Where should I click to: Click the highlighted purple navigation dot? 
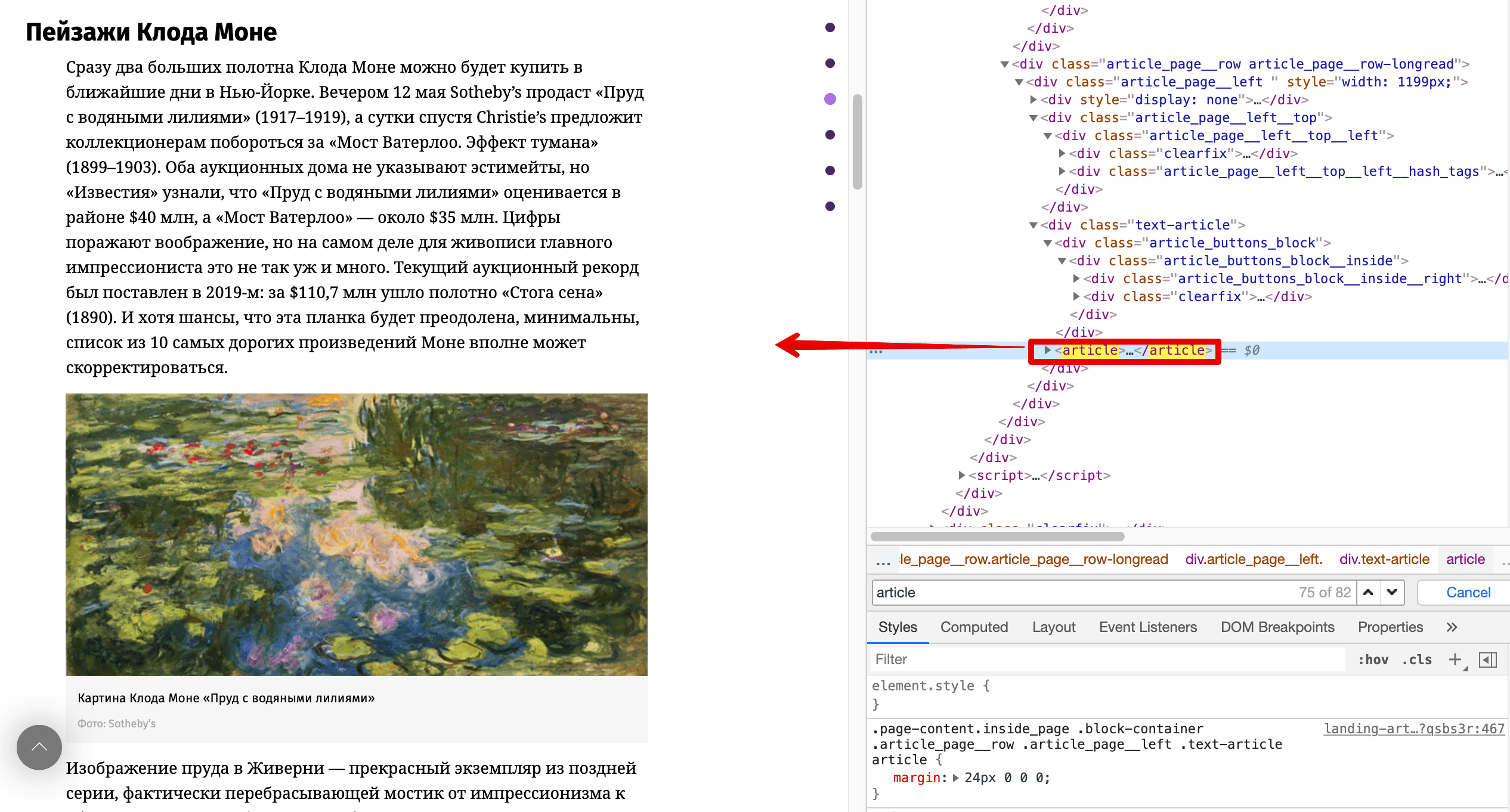point(830,99)
